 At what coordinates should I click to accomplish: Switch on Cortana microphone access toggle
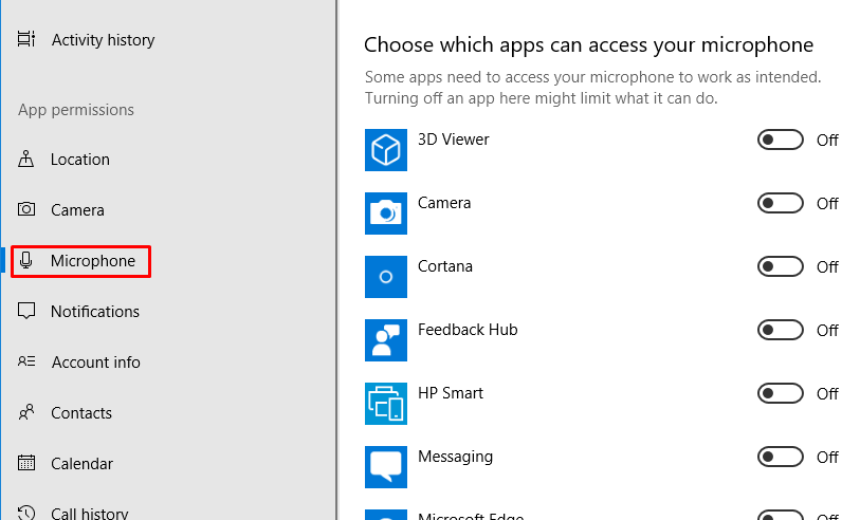click(780, 267)
